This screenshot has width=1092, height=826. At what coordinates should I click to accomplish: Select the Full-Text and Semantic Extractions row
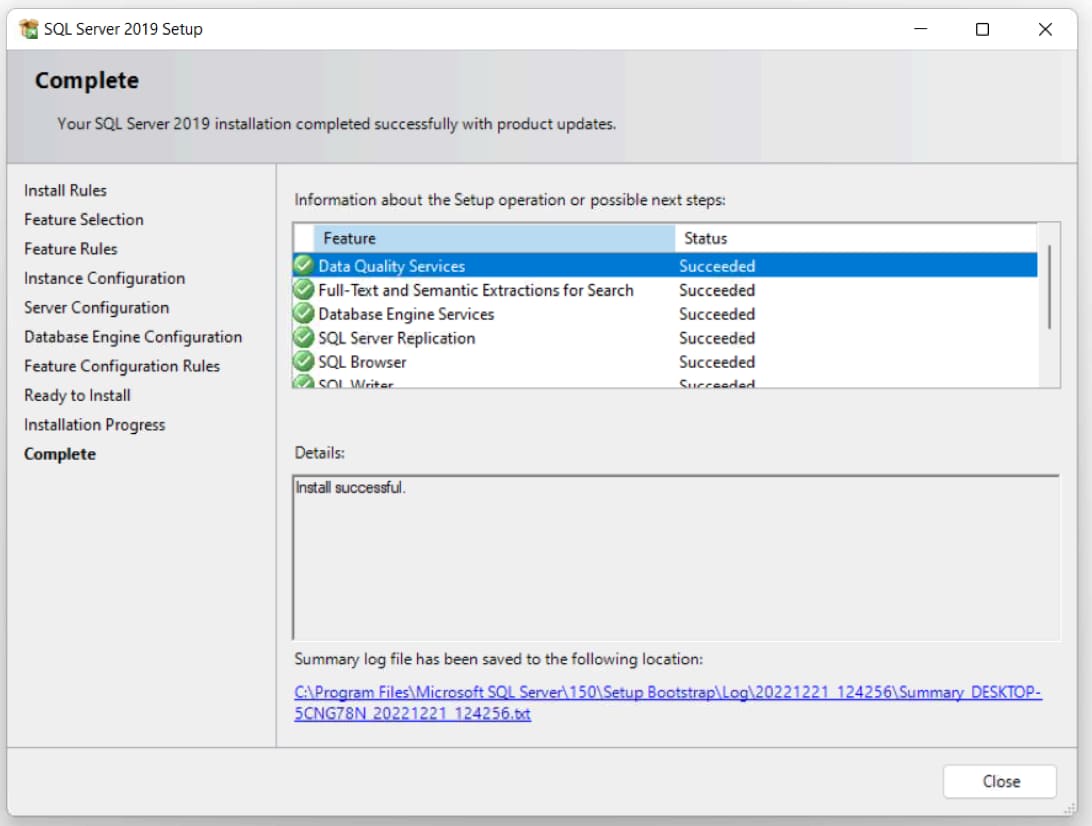pos(476,290)
